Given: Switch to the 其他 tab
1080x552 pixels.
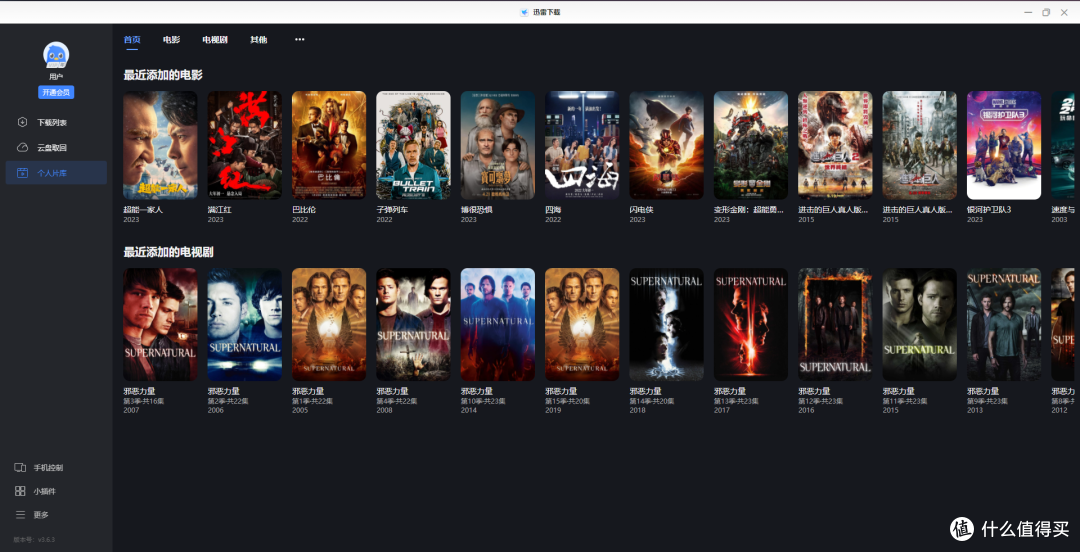Looking at the screenshot, I should click(x=258, y=40).
